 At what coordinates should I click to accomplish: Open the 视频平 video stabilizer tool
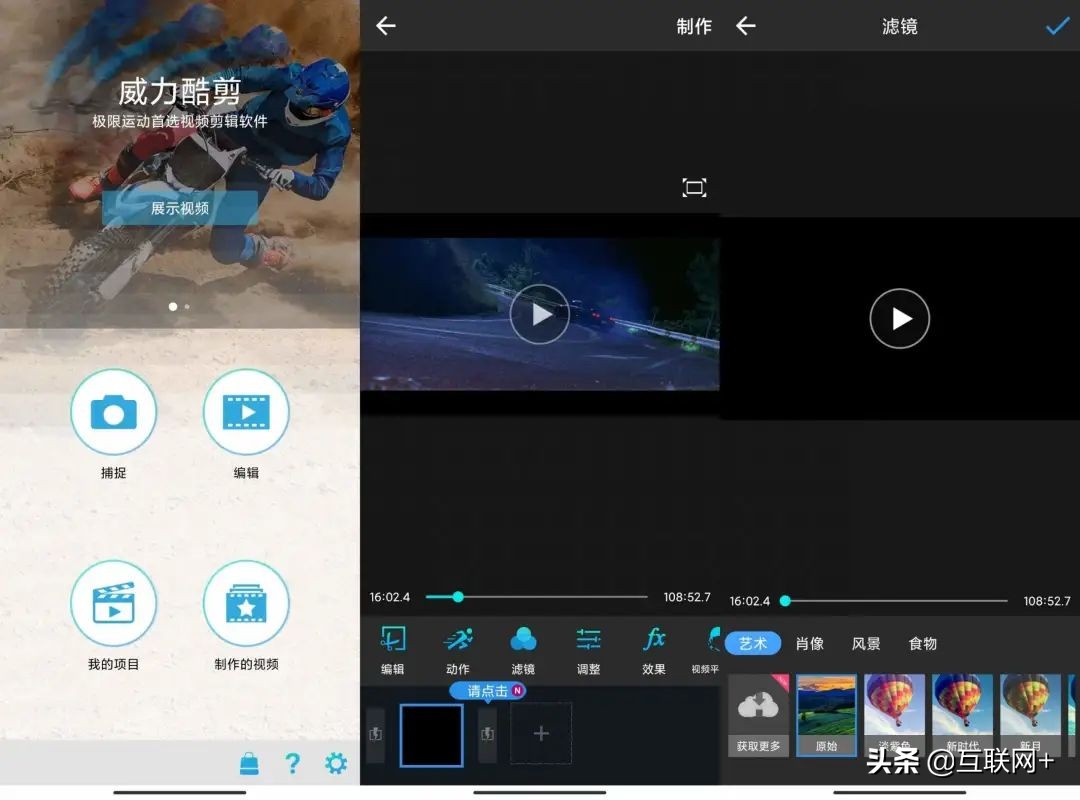click(x=713, y=650)
